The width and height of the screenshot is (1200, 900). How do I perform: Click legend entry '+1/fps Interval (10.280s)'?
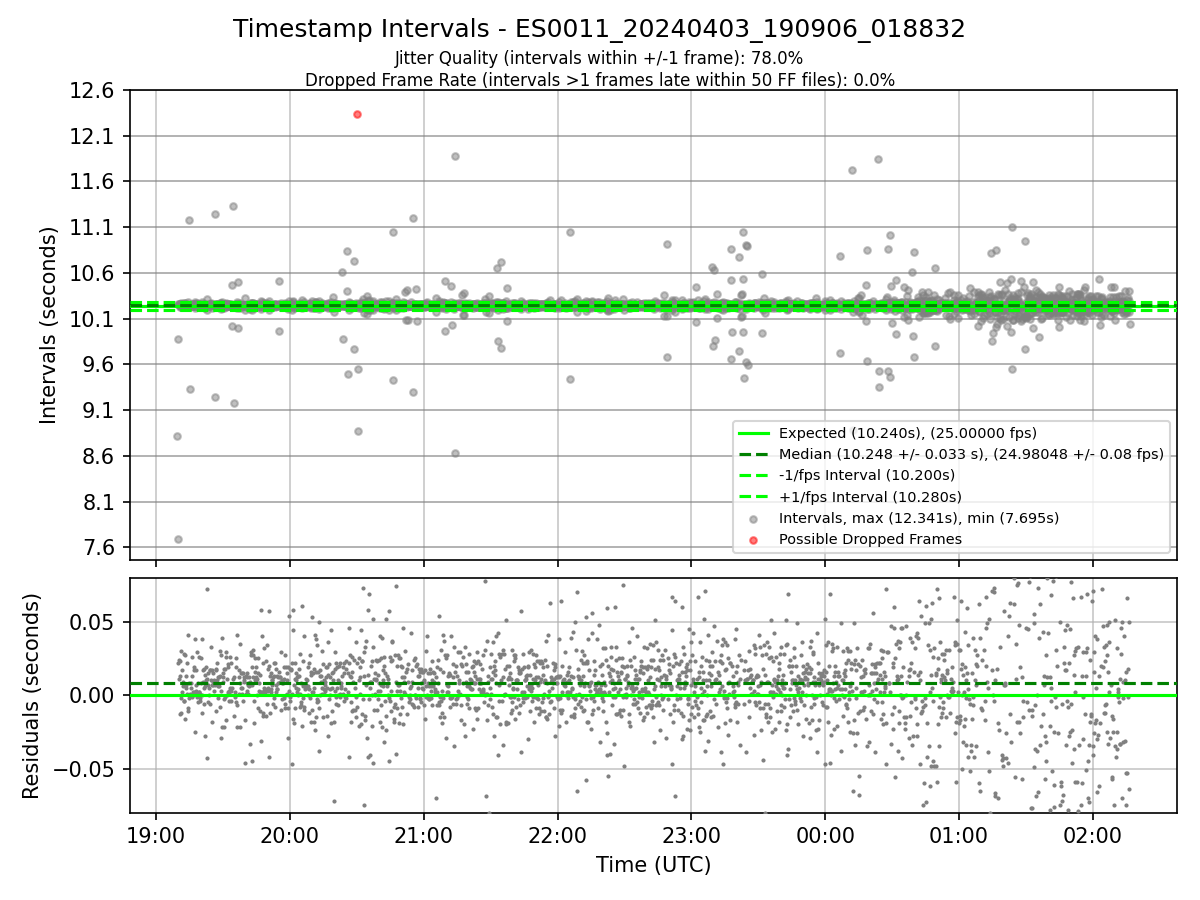pyautogui.click(x=869, y=497)
